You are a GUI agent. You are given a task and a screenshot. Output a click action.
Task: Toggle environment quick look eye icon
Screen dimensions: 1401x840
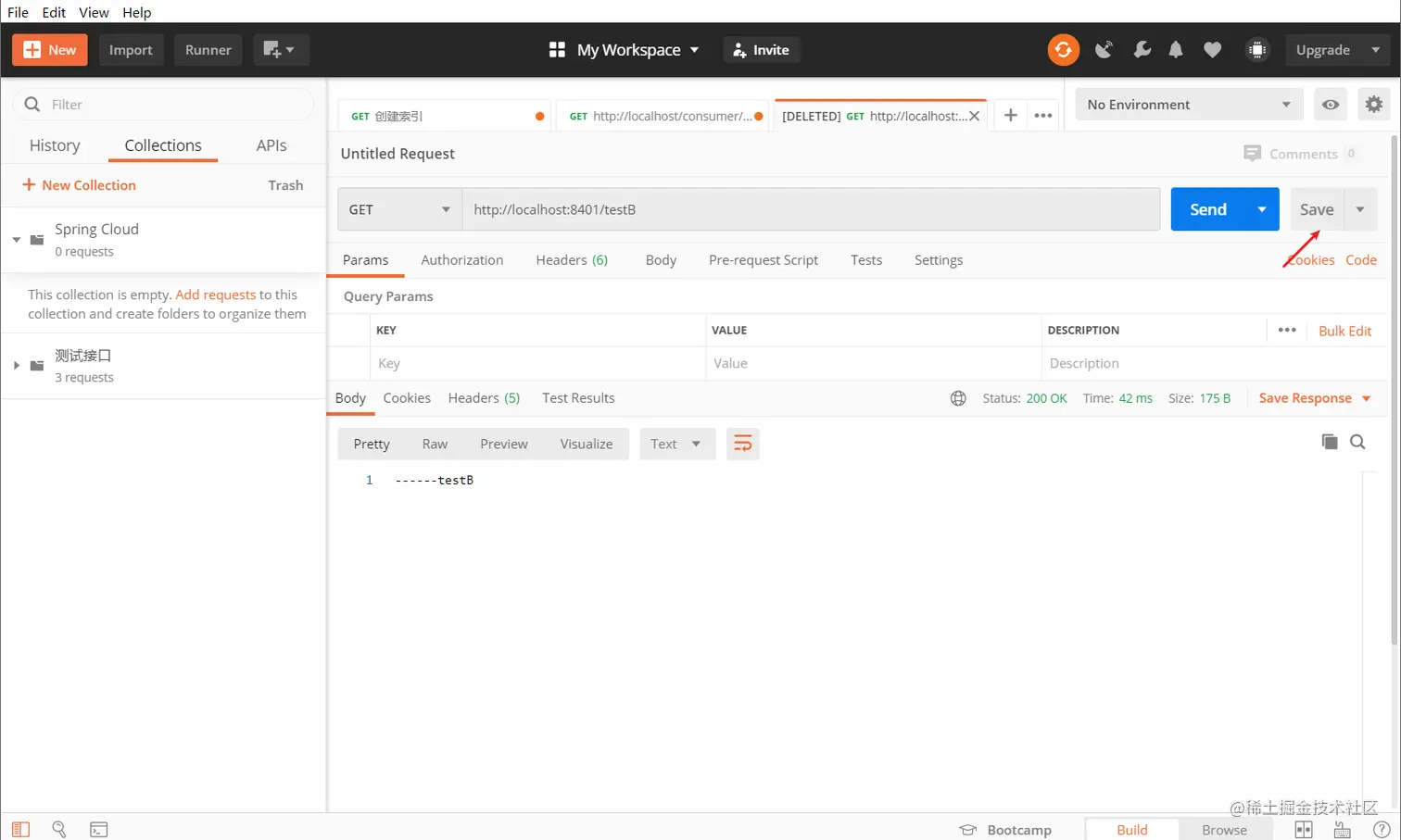click(1331, 105)
